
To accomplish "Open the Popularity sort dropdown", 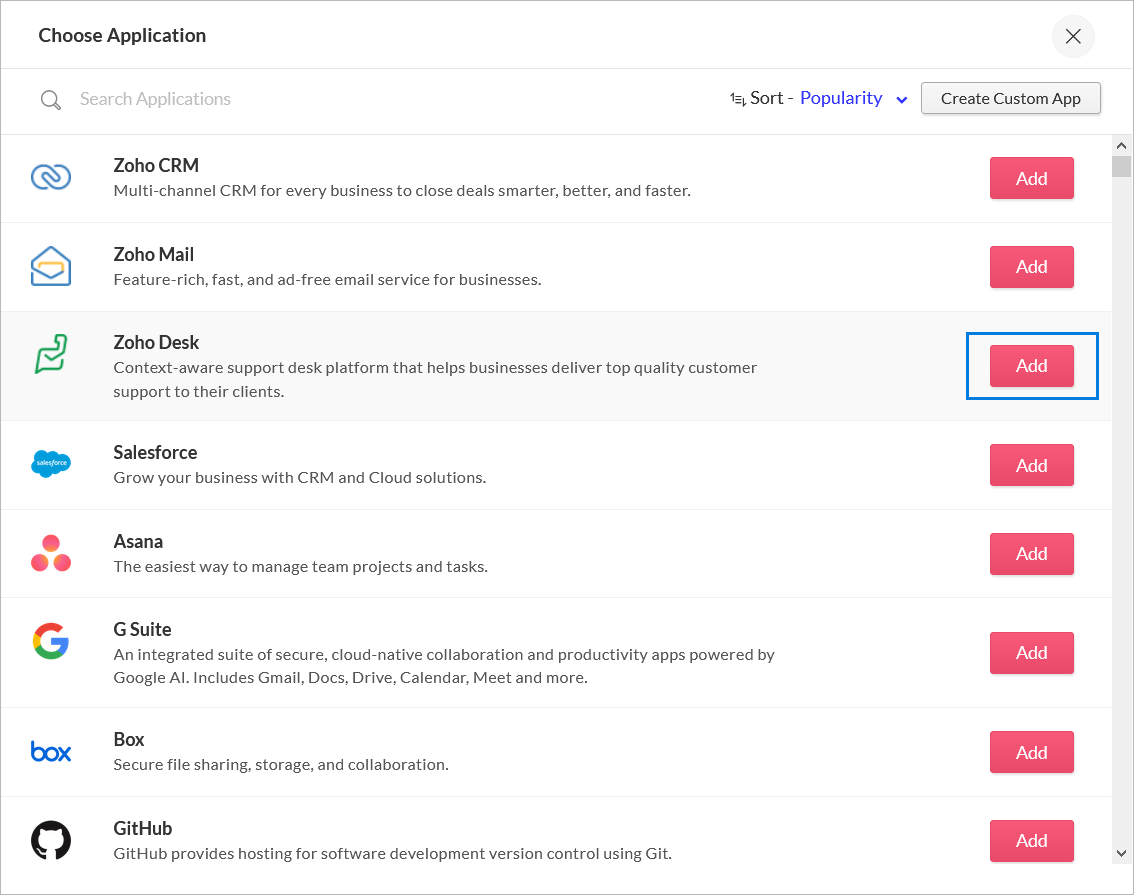I will pos(841,98).
